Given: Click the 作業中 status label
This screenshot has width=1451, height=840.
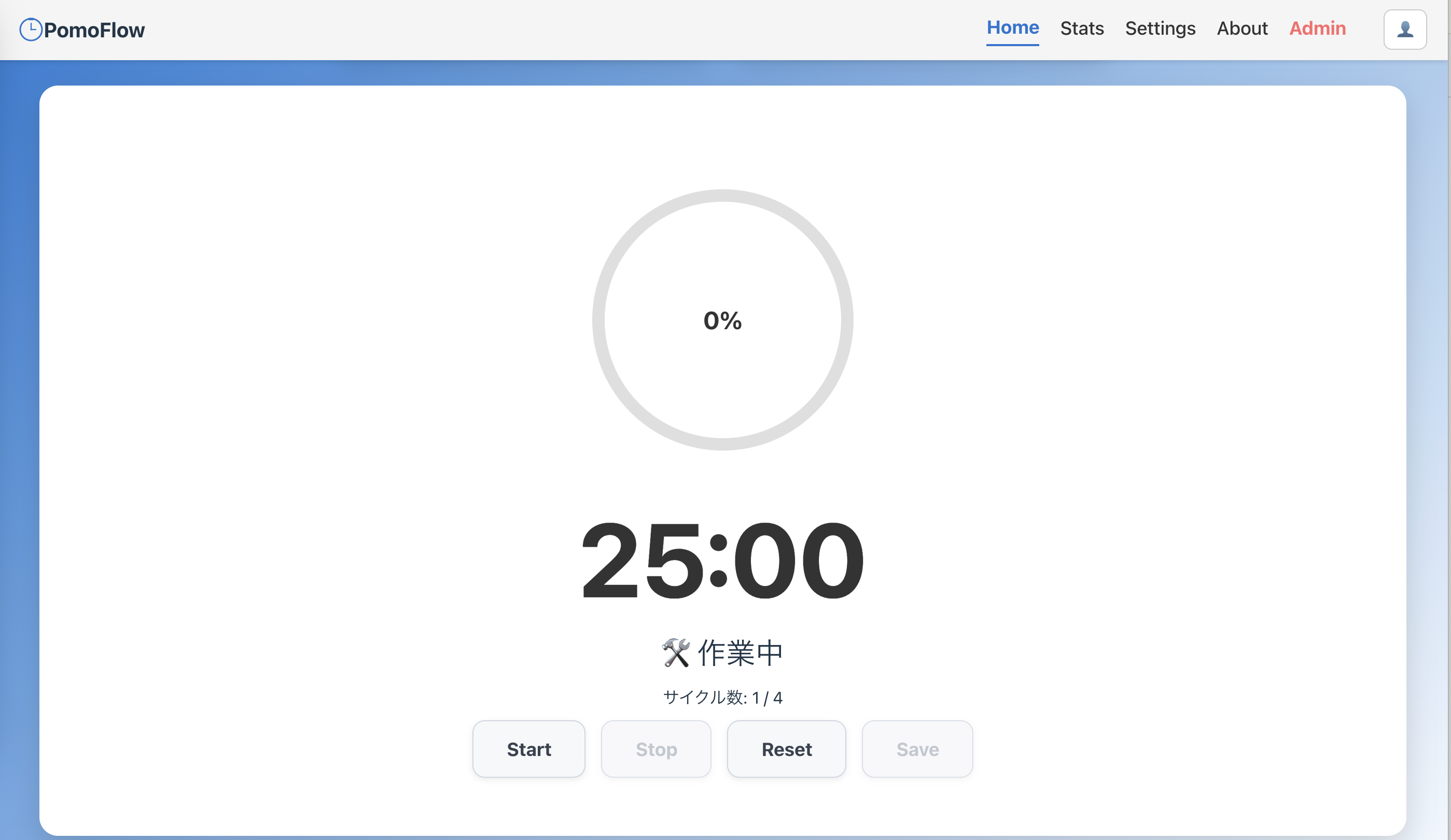Looking at the screenshot, I should pos(740,652).
